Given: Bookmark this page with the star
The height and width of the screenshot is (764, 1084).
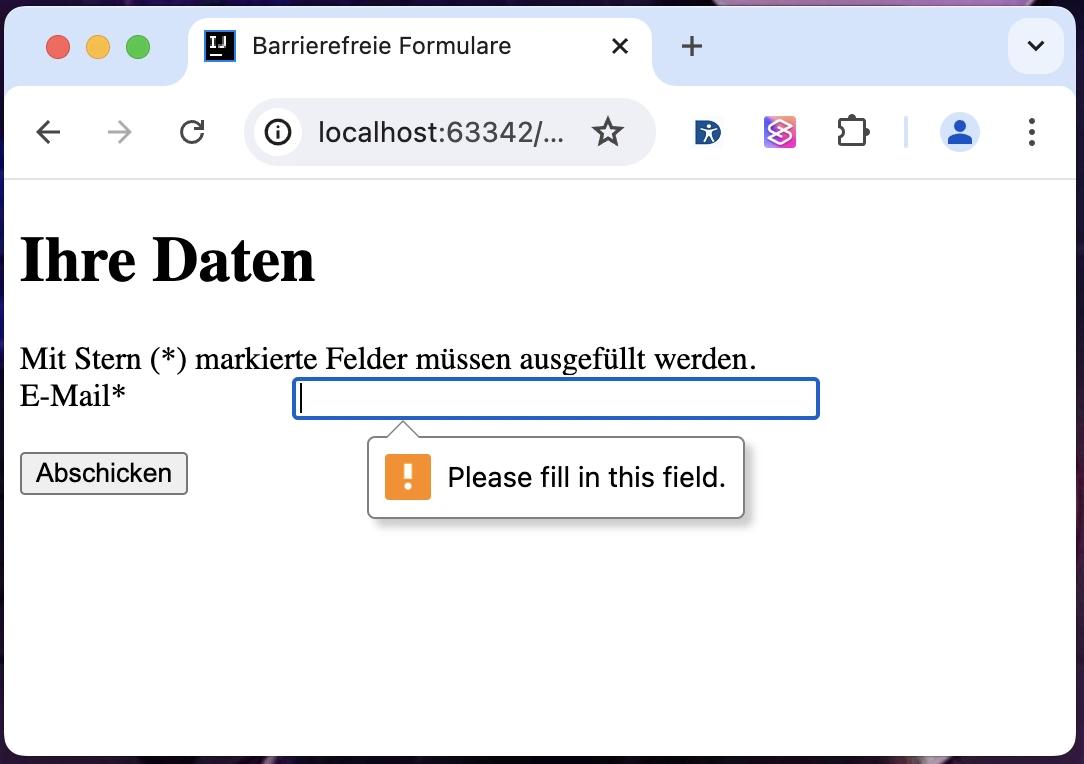Looking at the screenshot, I should tap(608, 132).
